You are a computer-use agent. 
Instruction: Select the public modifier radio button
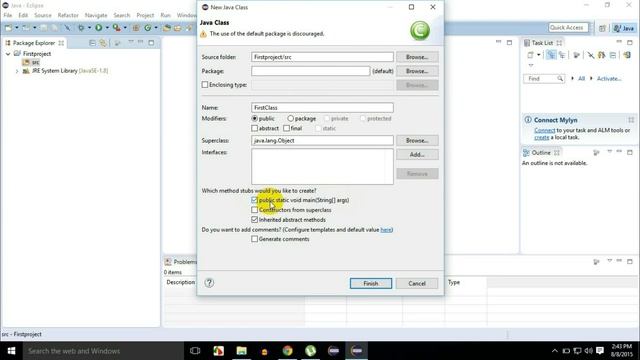click(x=254, y=118)
